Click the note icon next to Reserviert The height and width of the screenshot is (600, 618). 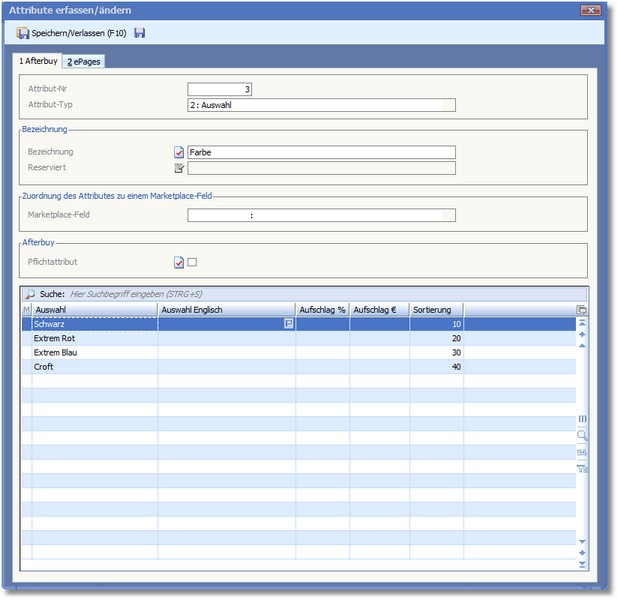click(179, 168)
